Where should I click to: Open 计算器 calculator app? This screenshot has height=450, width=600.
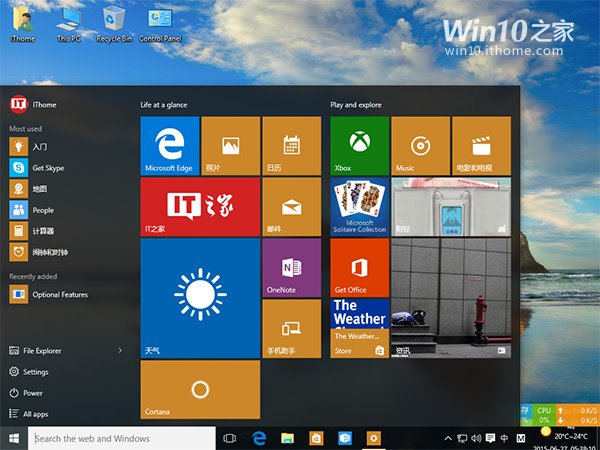click(32, 231)
